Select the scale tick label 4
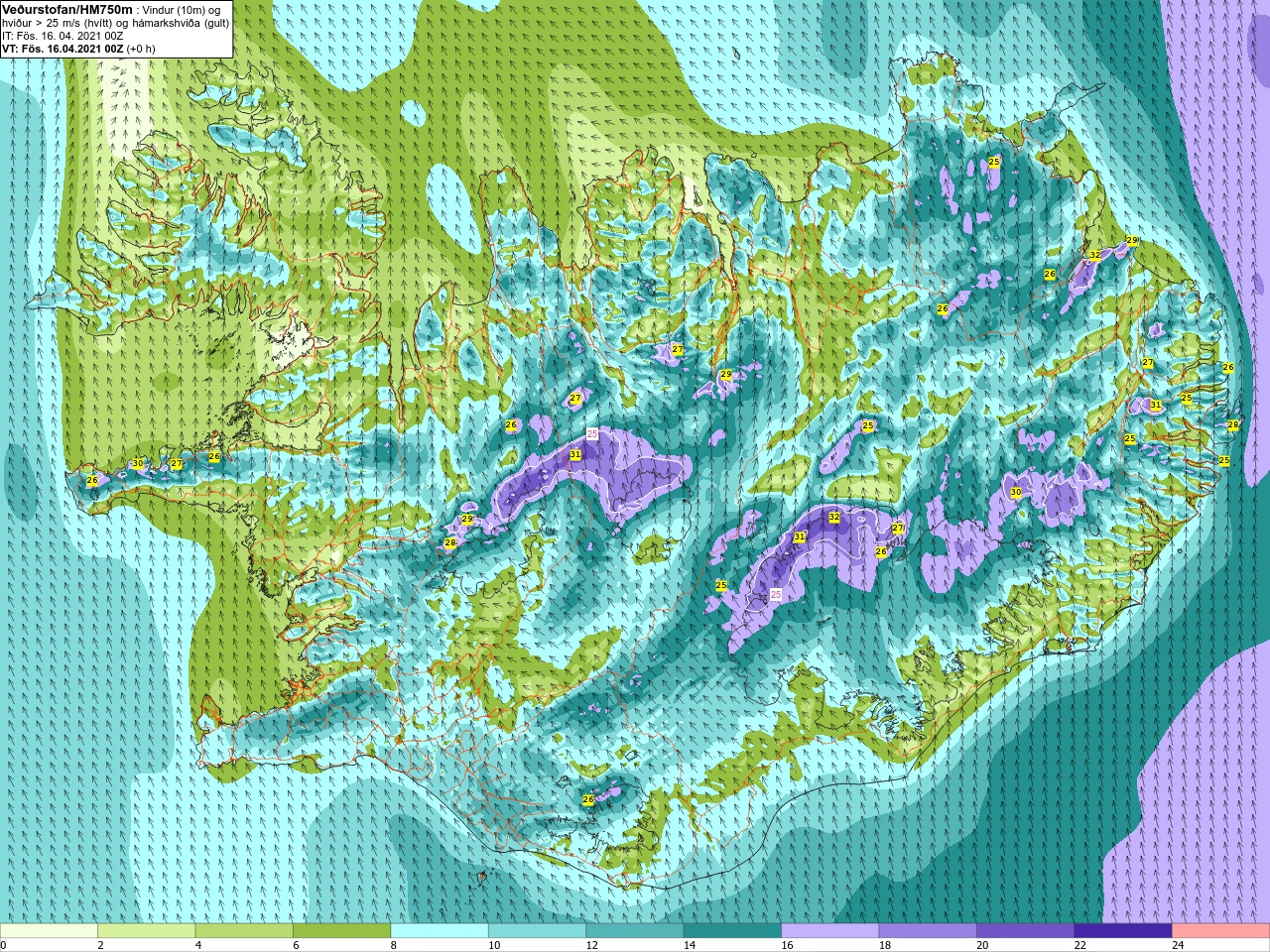1270x952 pixels. 198,945
